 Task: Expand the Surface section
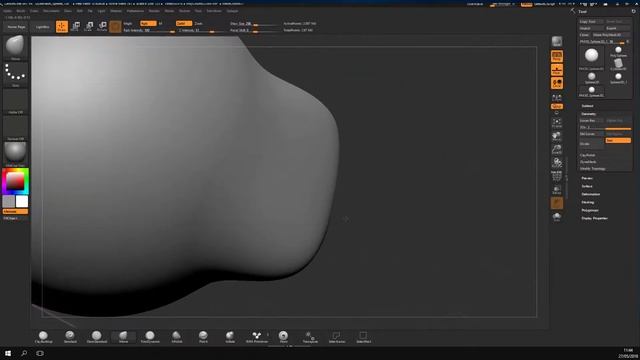[587, 186]
